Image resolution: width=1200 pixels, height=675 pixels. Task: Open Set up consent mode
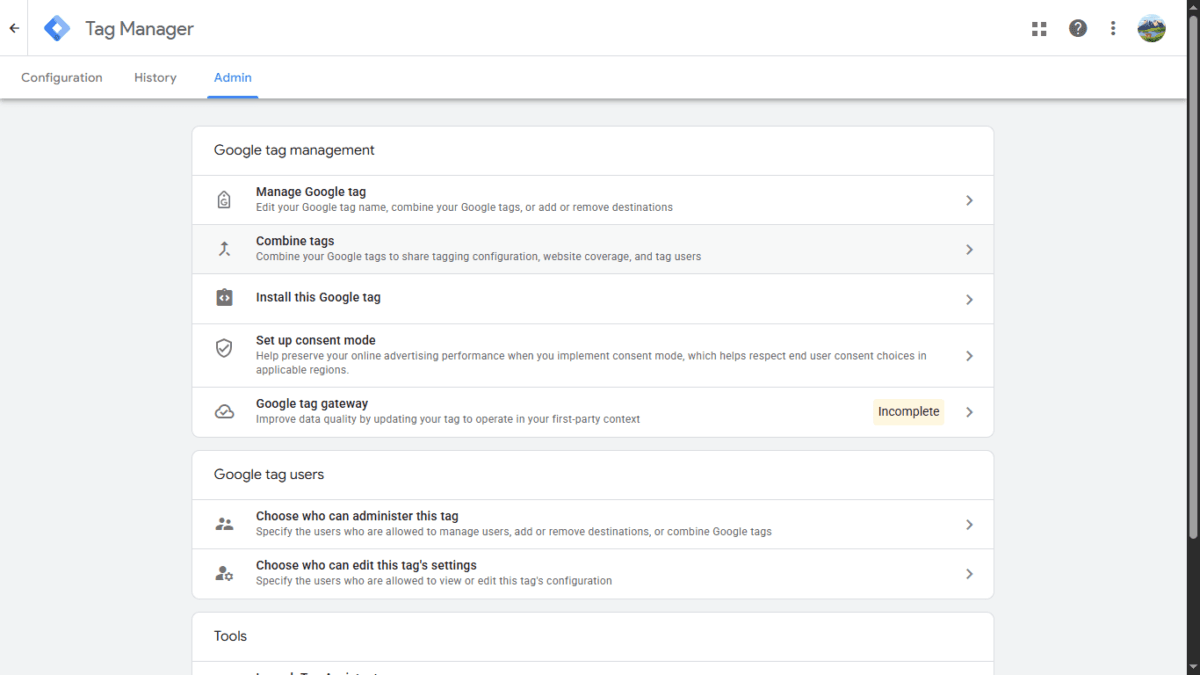[x=593, y=355]
